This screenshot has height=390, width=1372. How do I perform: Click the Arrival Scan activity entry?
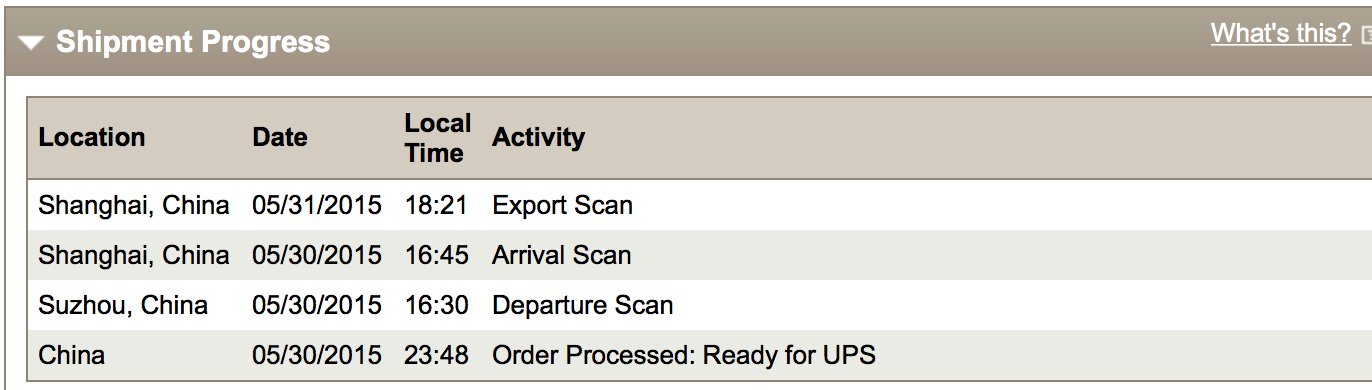pos(562,255)
